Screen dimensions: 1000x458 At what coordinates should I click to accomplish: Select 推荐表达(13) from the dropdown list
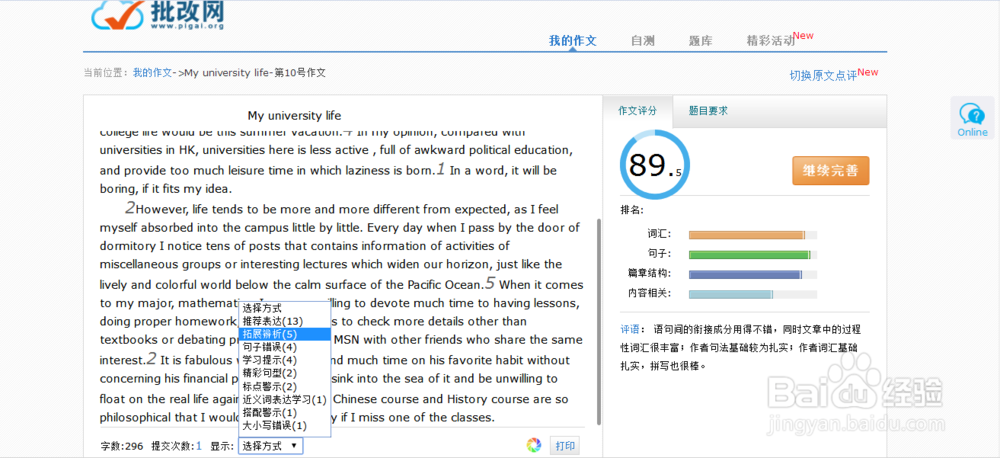(272, 321)
